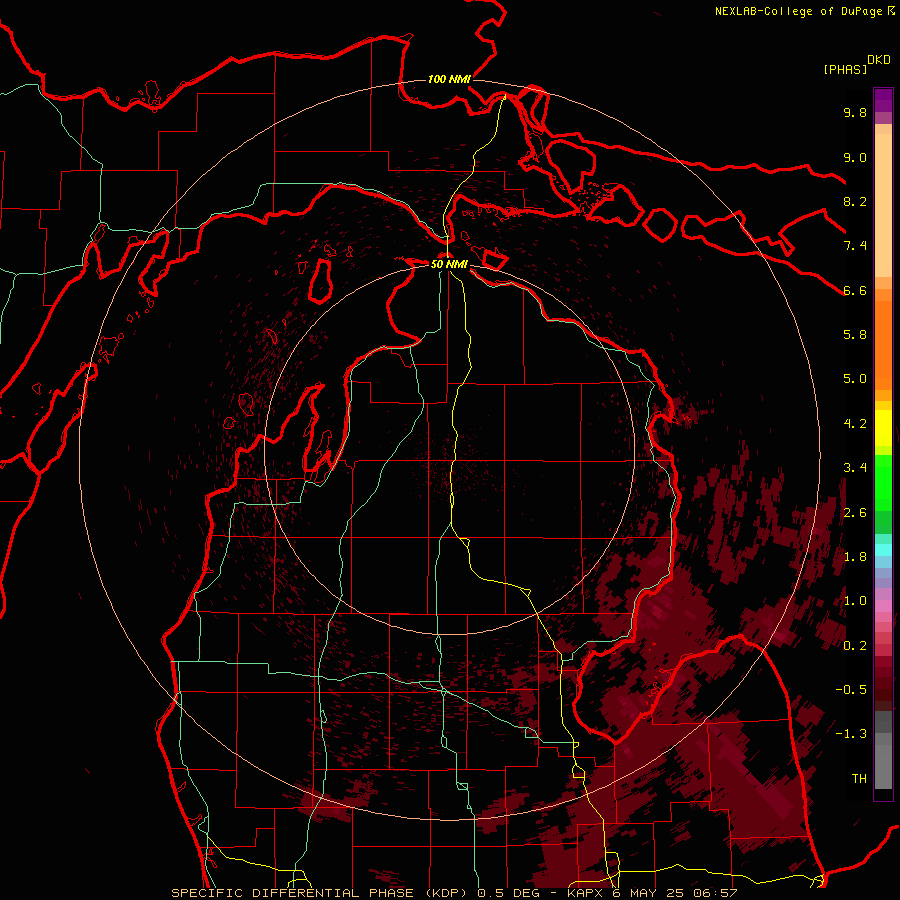The height and width of the screenshot is (900, 900).
Task: Click the 50 NMI range ring label
Action: tap(449, 264)
